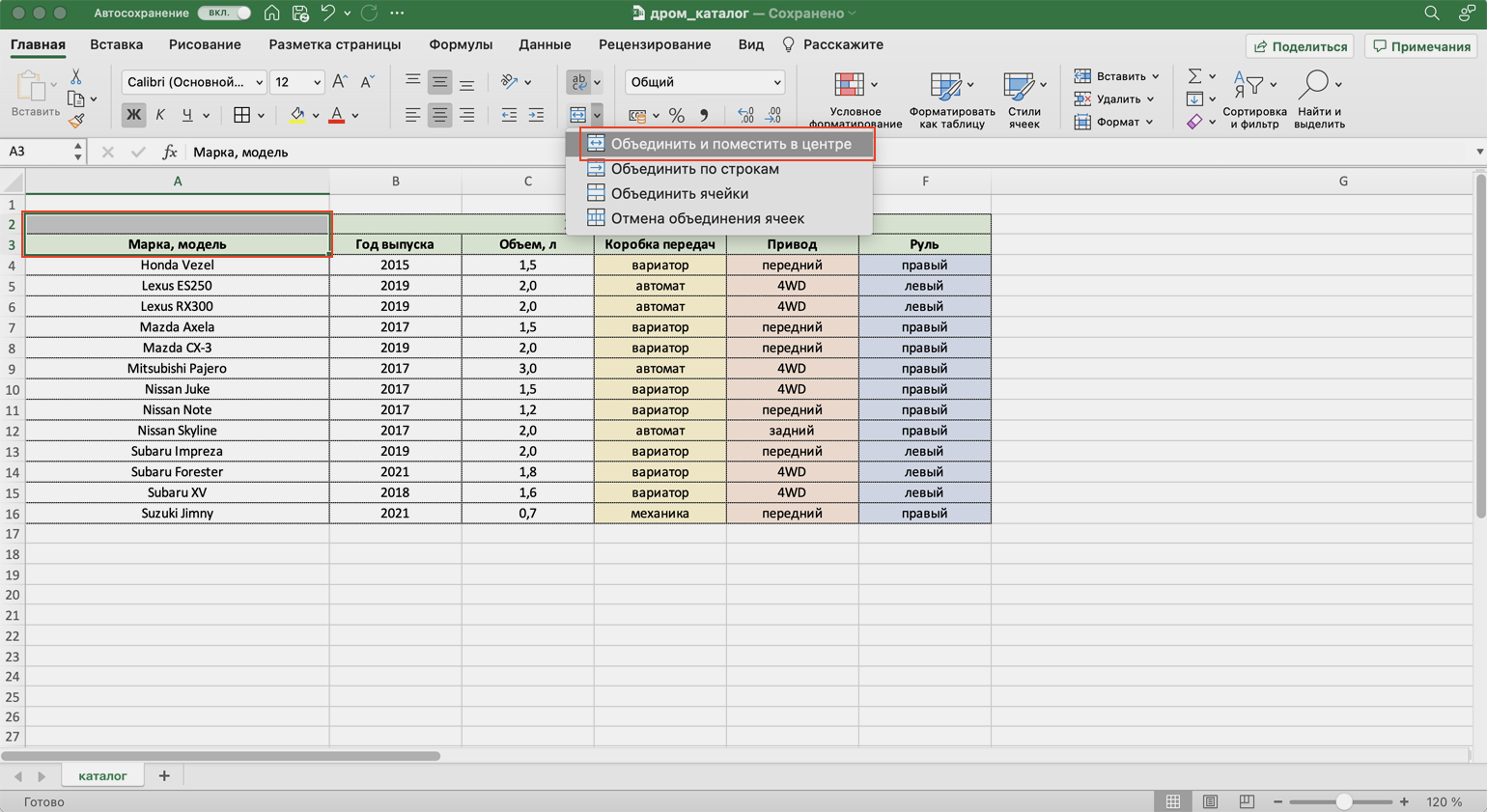This screenshot has width=1487, height=812.
Task: Toggle underline Ч formatting
Action: pyautogui.click(x=187, y=115)
